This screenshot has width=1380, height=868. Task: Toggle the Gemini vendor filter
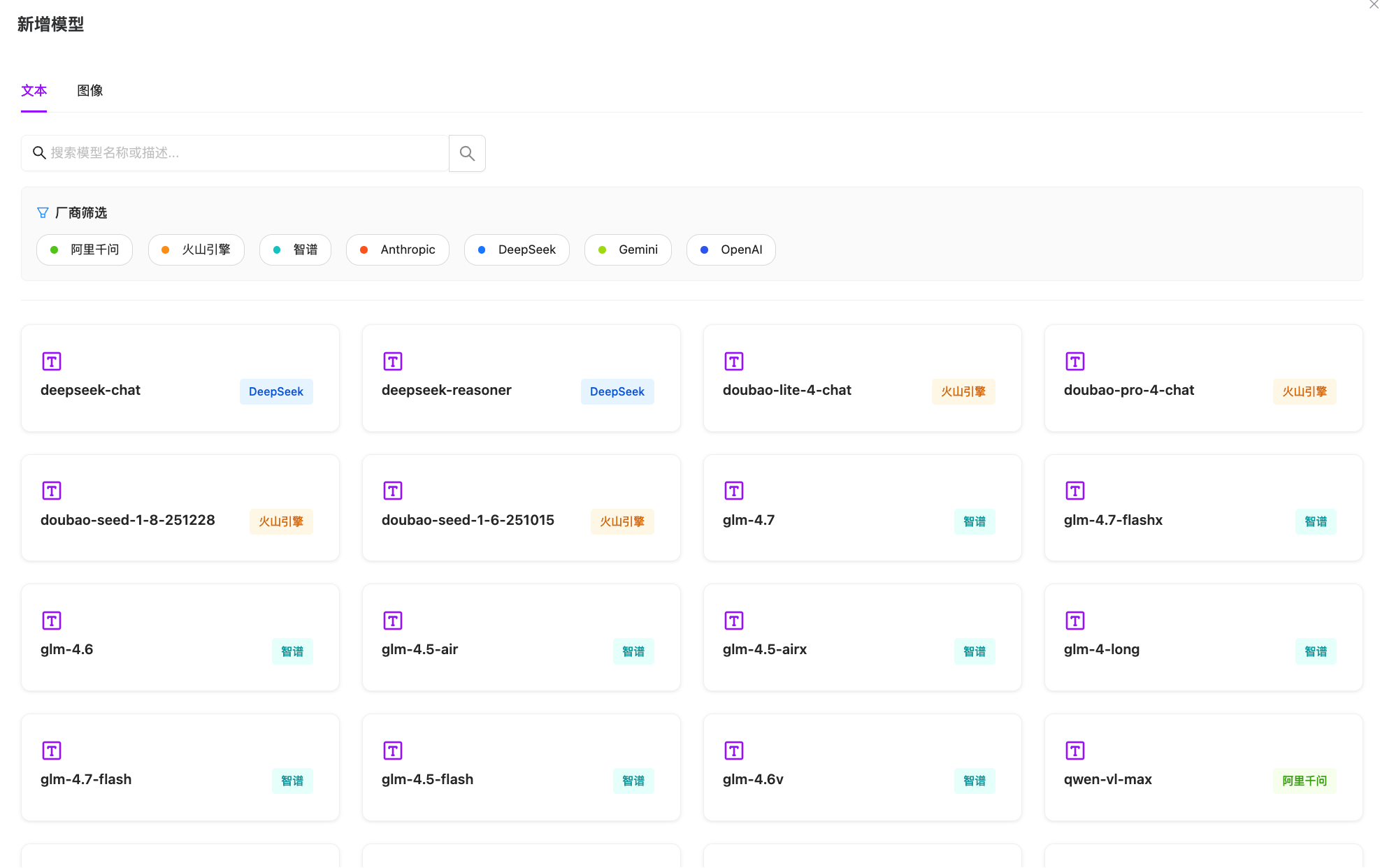[628, 249]
